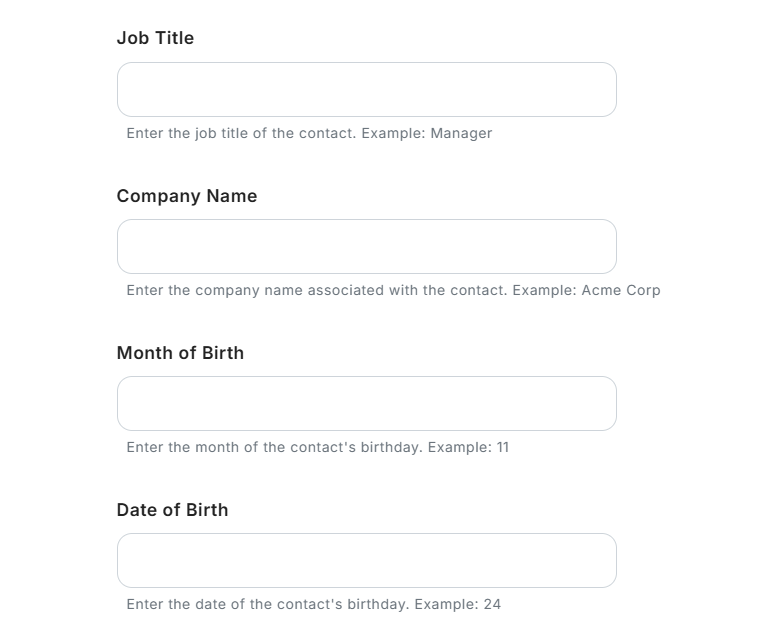This screenshot has width=763, height=637.
Task: Select the "Example: Manager" hint line
Action: [x=309, y=133]
